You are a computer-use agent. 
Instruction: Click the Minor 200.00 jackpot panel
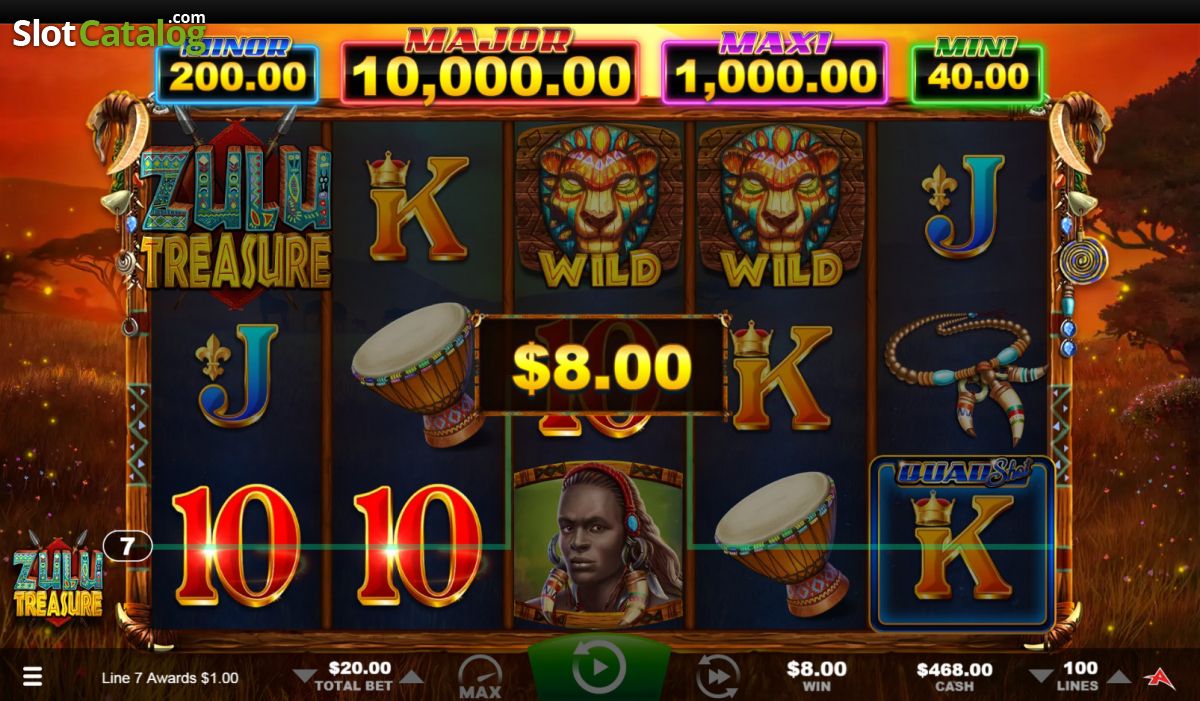tap(237, 70)
